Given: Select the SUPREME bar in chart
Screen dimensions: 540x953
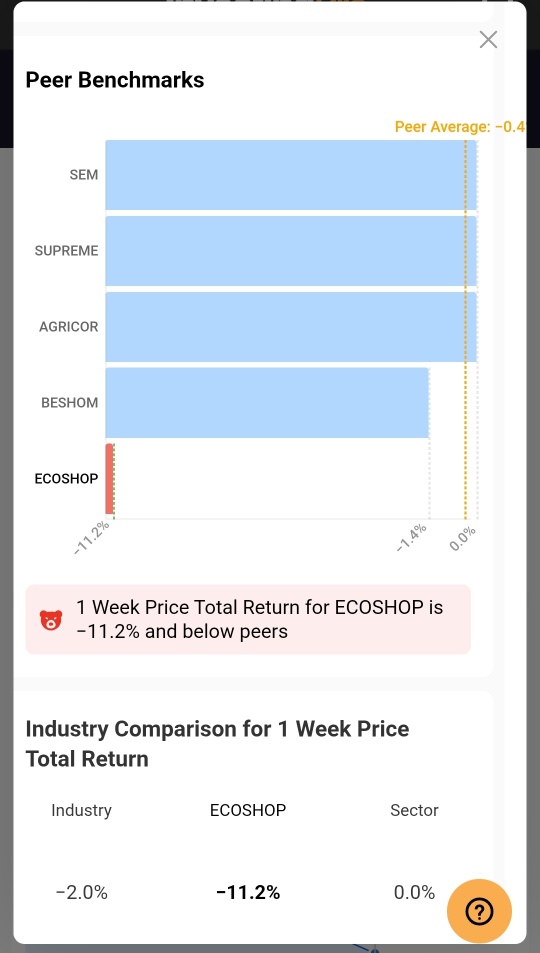Looking at the screenshot, I should click(291, 251).
